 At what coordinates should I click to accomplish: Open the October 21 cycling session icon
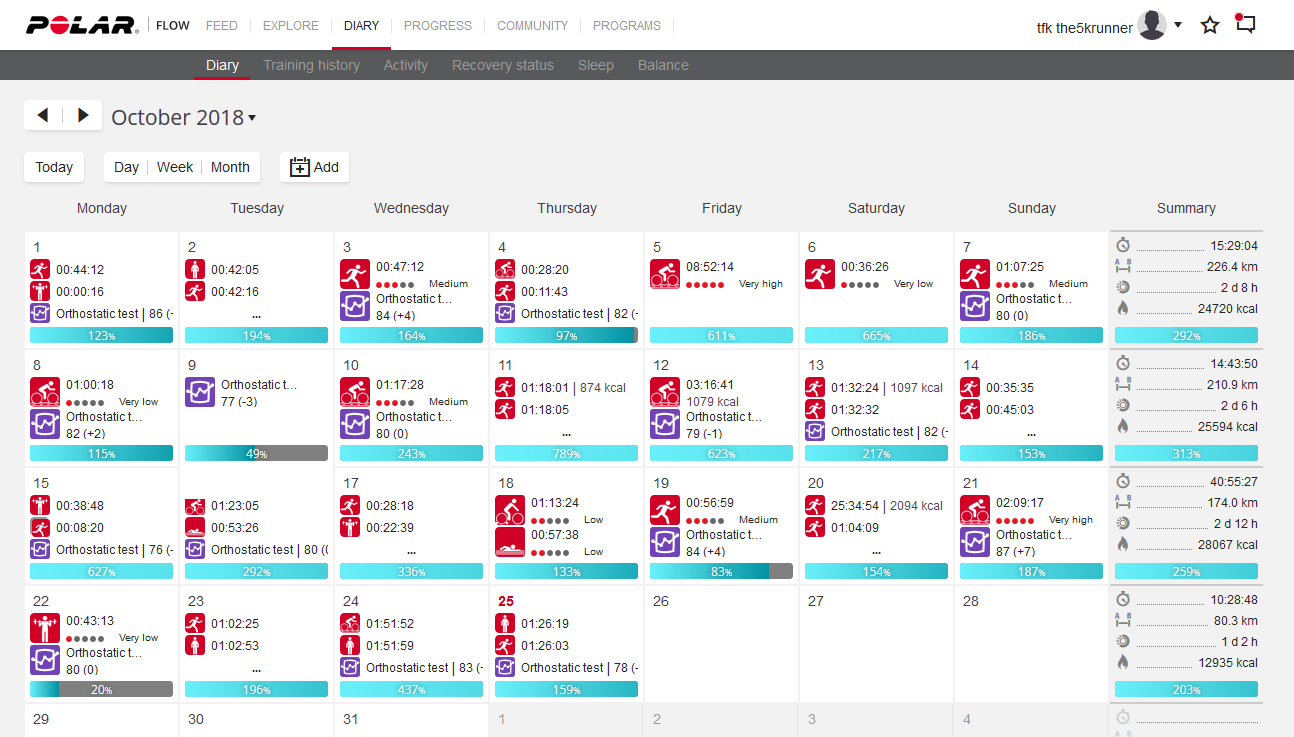point(975,510)
